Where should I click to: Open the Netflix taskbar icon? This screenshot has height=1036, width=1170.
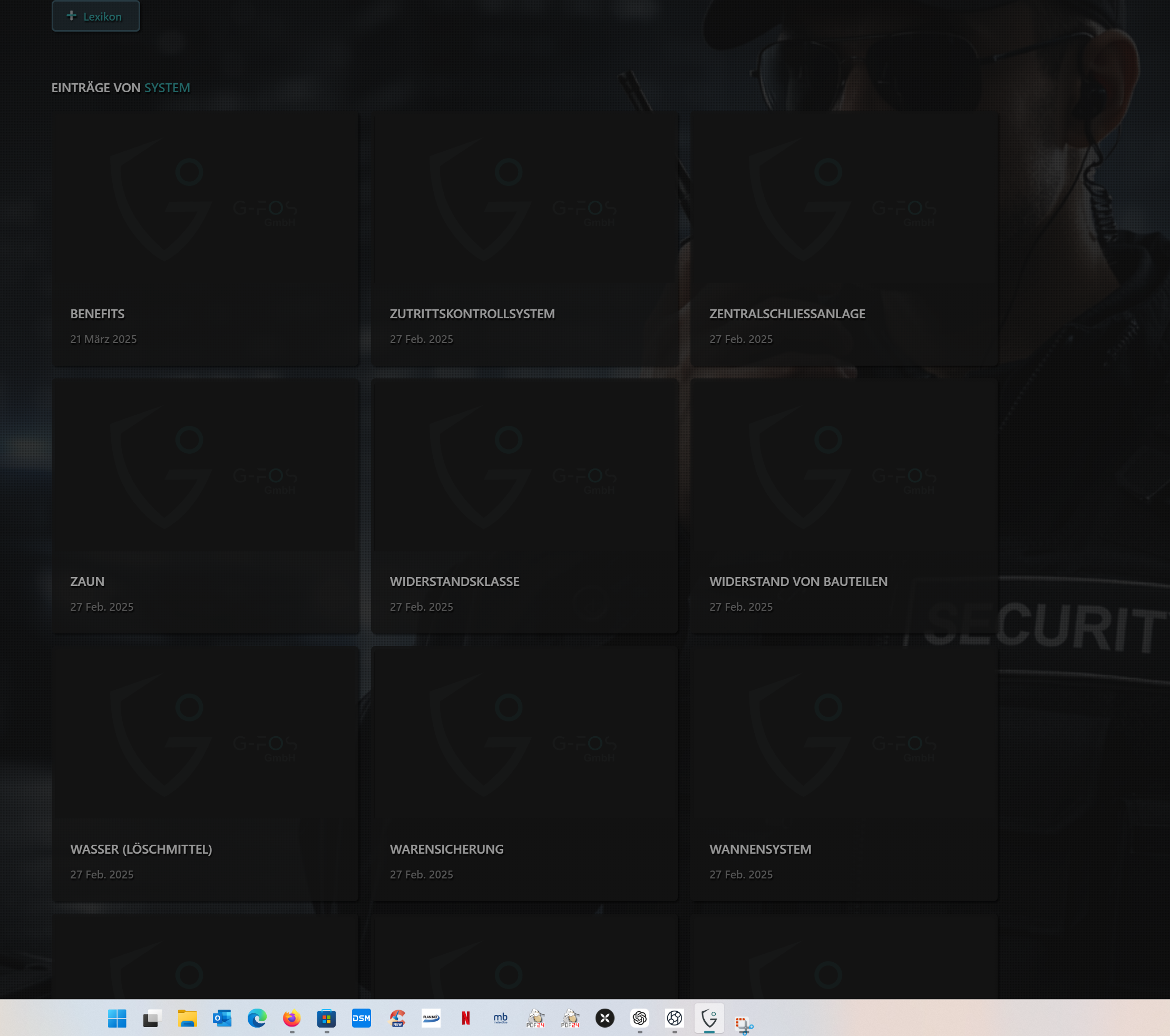(465, 1018)
